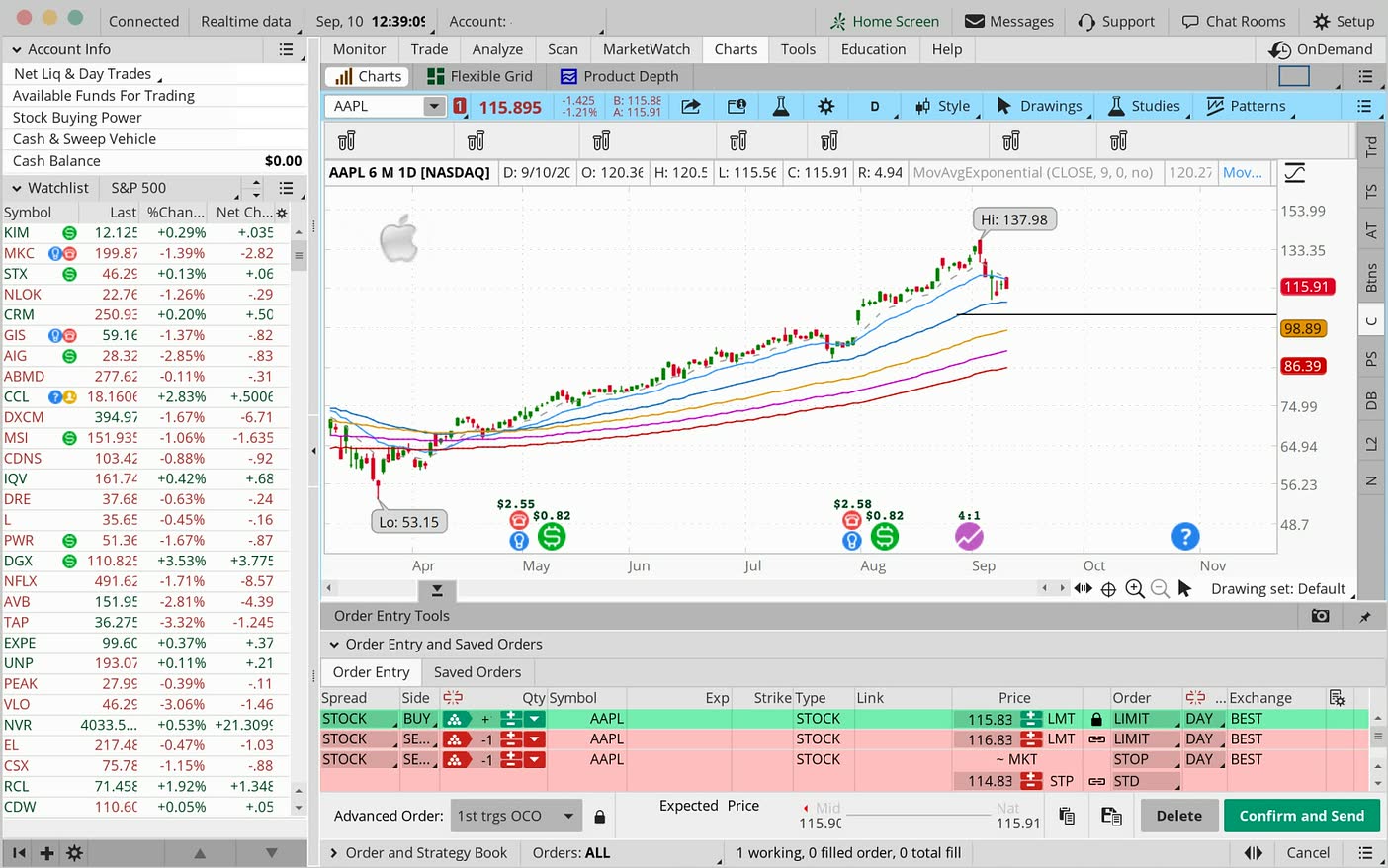The image size is (1388, 868).
Task: Click the line drawing icon right of Mov...
Action: (x=1295, y=173)
